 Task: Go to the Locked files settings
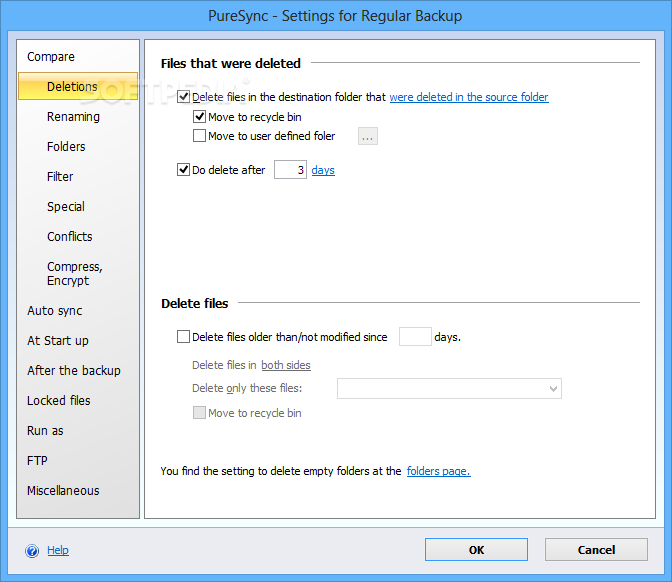coord(58,401)
